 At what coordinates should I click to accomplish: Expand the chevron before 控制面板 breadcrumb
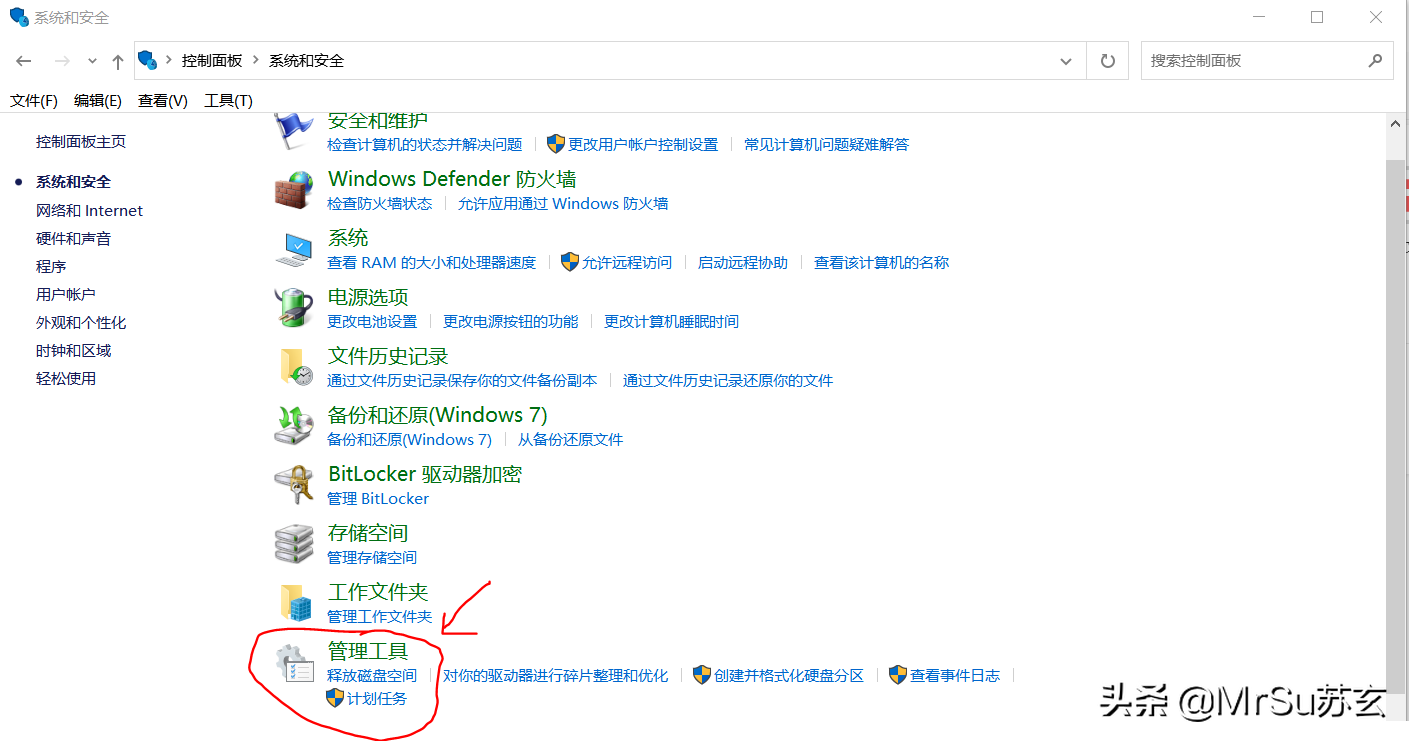tap(169, 60)
